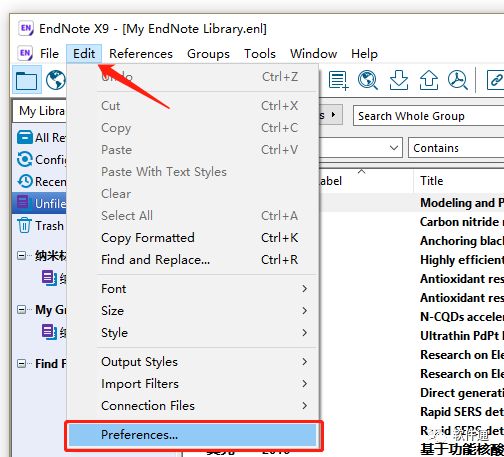Click the Search Whole Group box

click(x=429, y=116)
